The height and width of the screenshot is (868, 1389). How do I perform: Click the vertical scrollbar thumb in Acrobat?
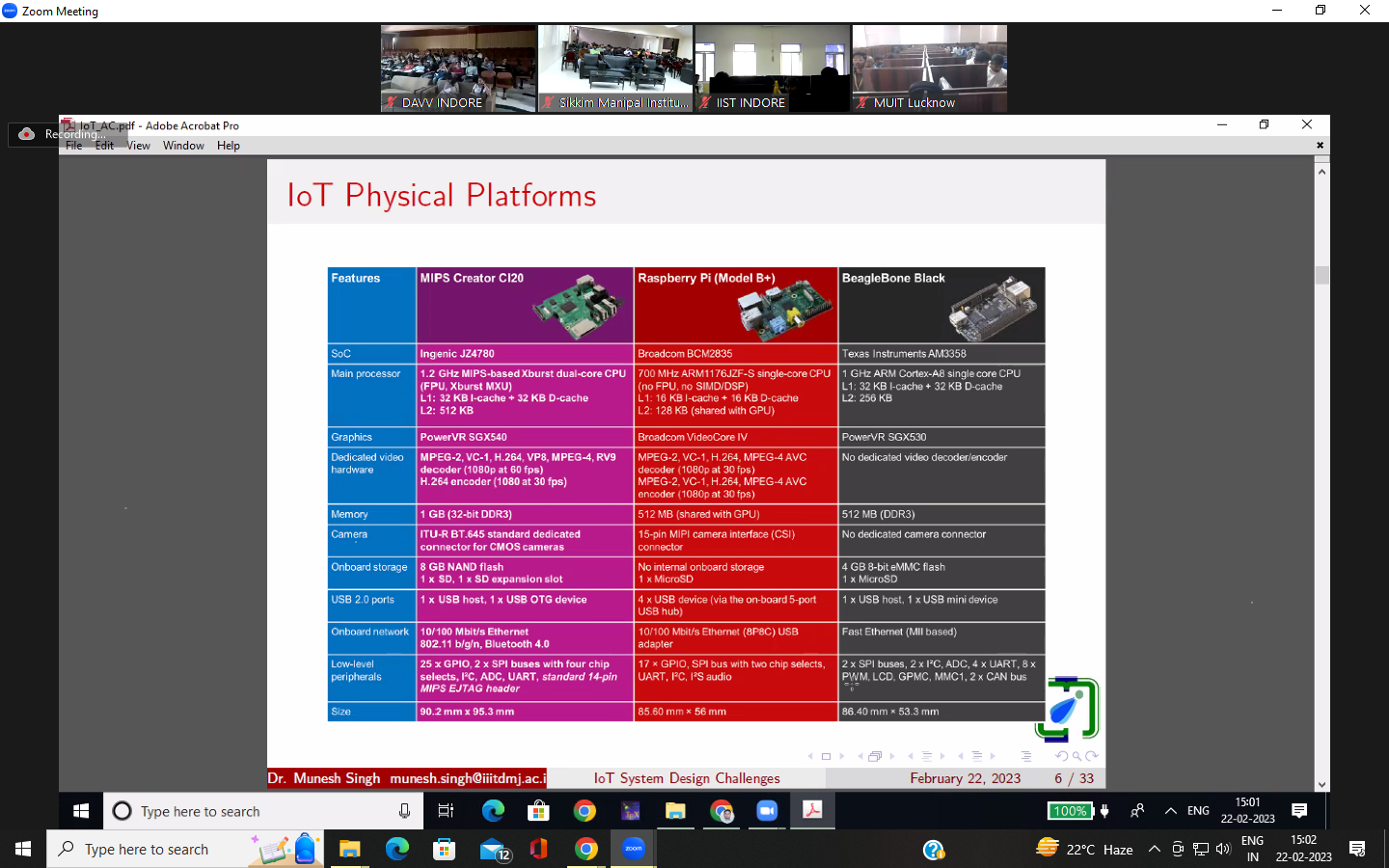[x=1322, y=275]
